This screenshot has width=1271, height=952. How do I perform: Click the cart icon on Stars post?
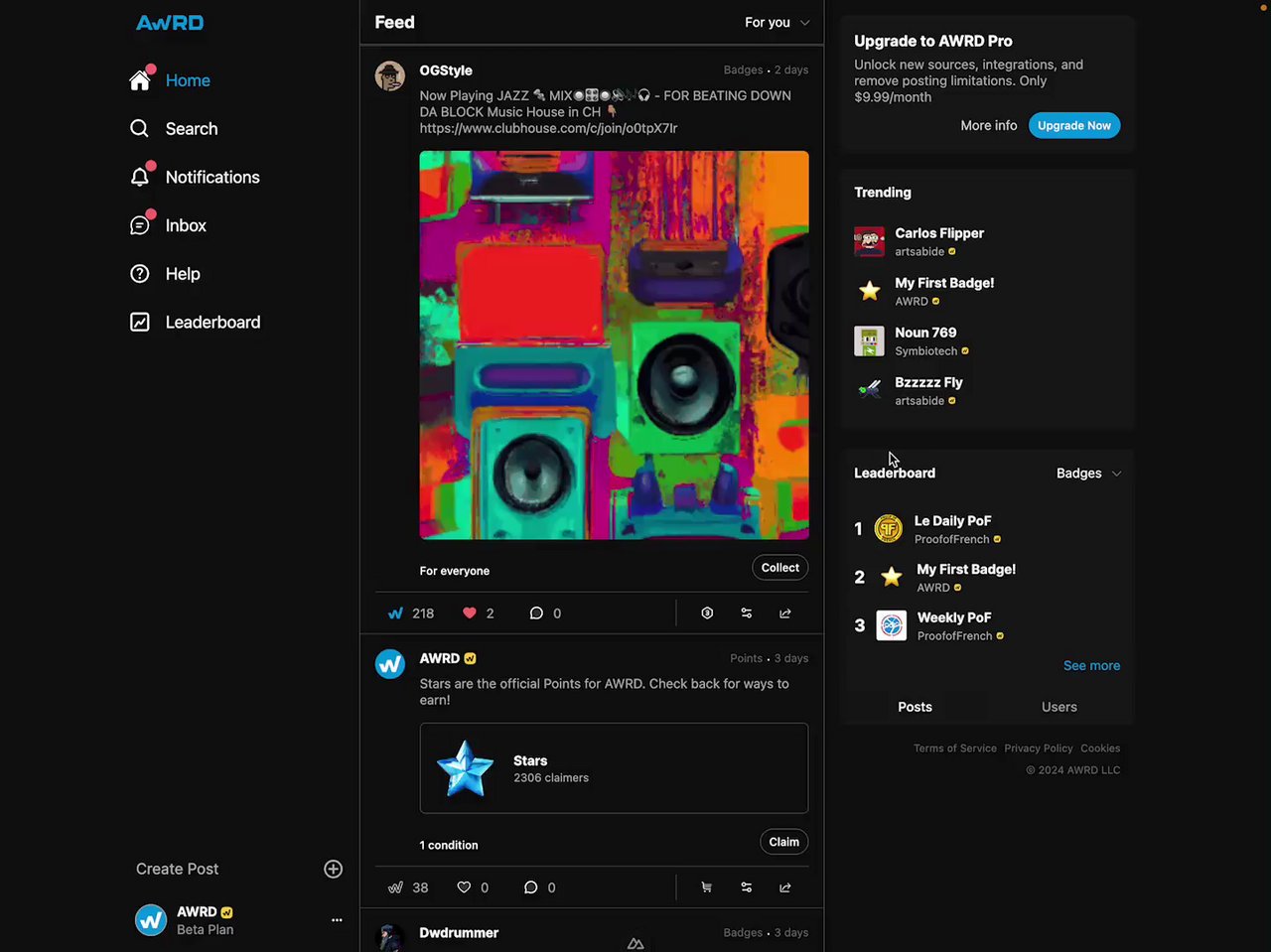pyautogui.click(x=707, y=887)
